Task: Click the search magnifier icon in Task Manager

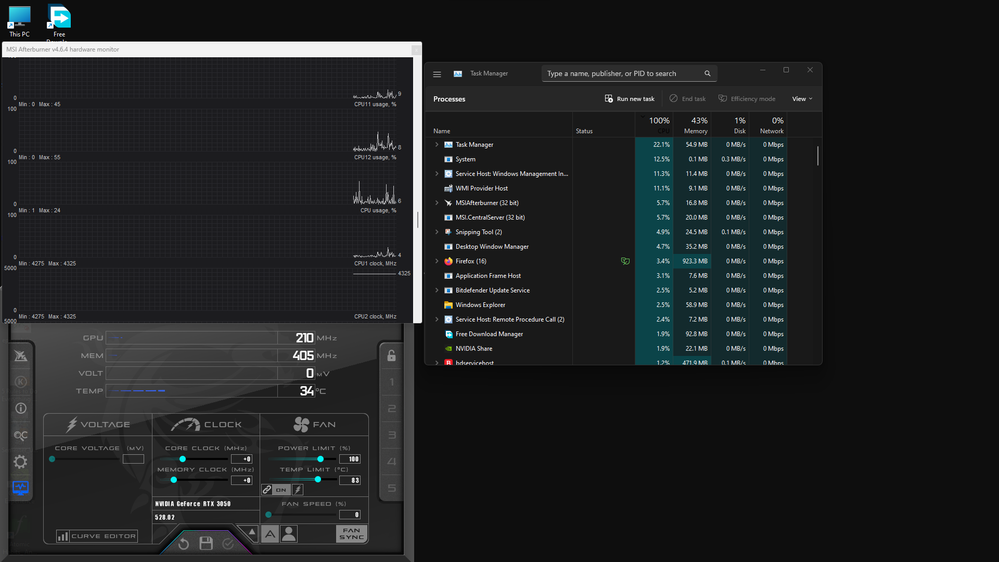Action: (x=707, y=73)
